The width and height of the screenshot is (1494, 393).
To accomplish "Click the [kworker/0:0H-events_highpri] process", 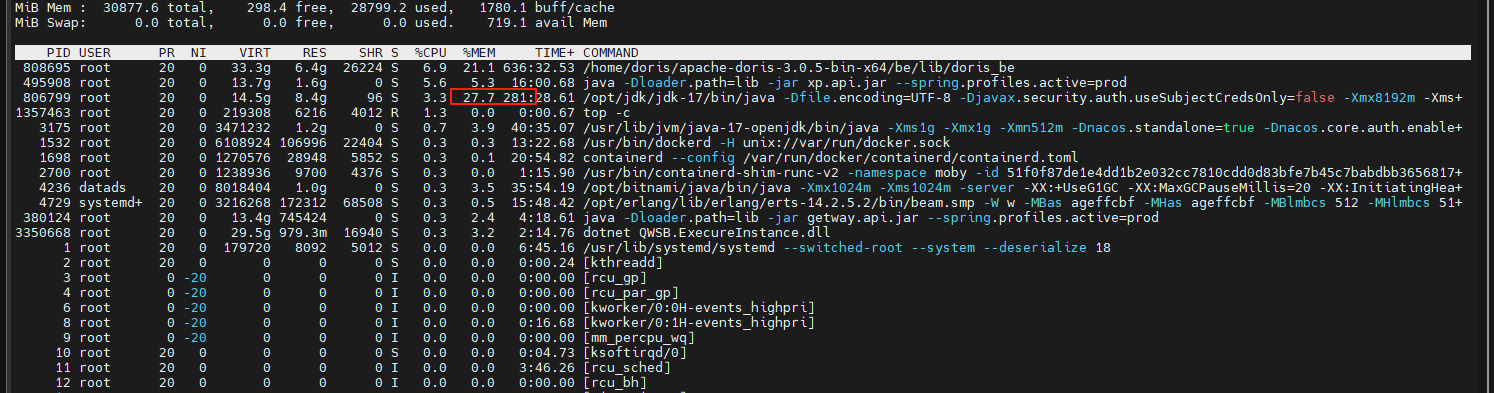I will tap(699, 307).
